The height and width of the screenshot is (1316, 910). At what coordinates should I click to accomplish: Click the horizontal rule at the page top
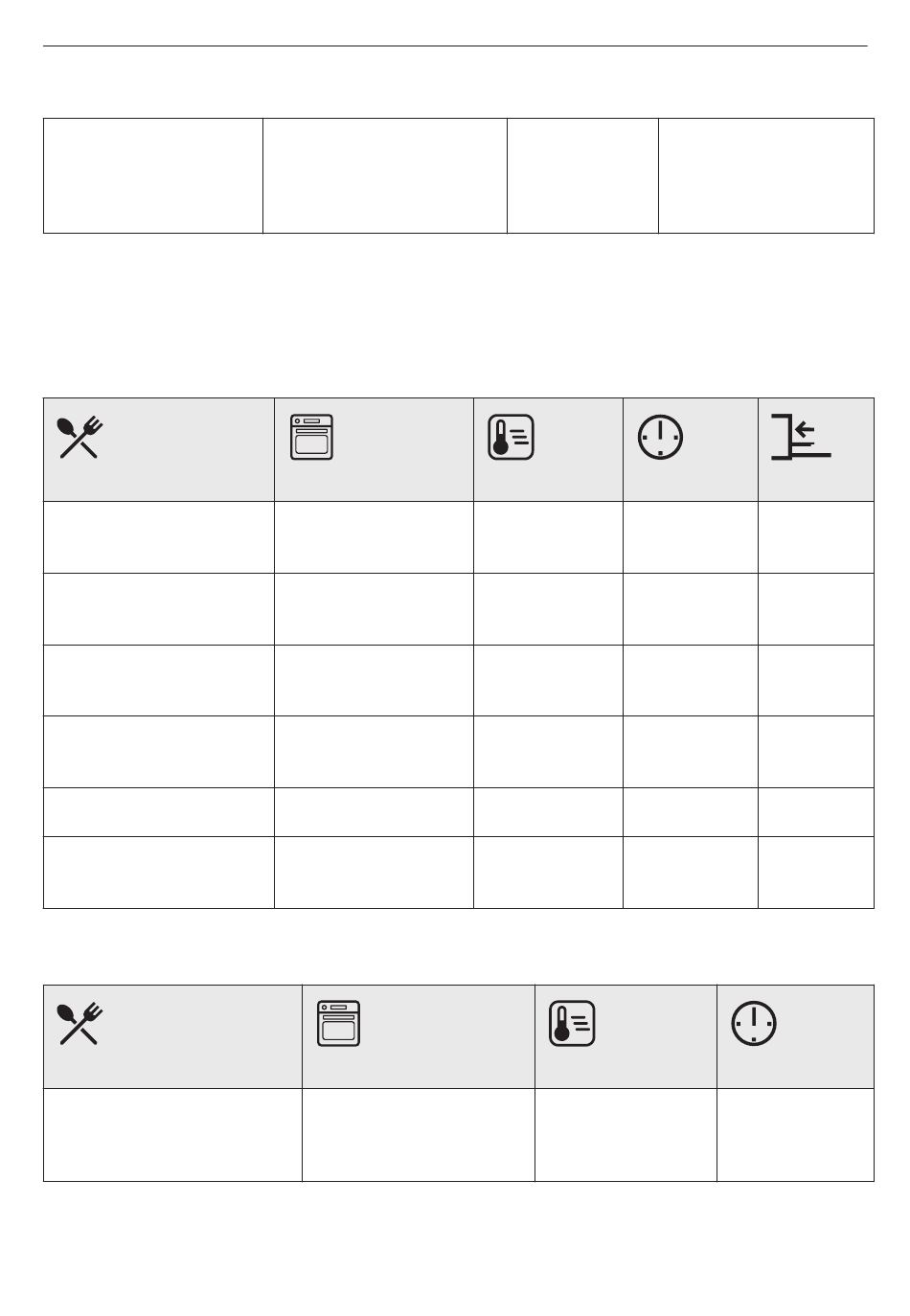click(455, 46)
